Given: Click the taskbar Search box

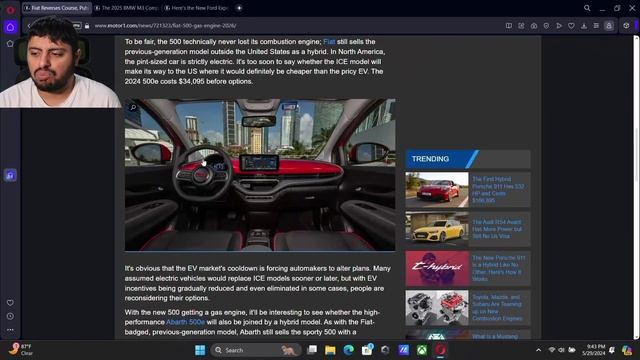Looking at the screenshot, I should pos(256,350).
